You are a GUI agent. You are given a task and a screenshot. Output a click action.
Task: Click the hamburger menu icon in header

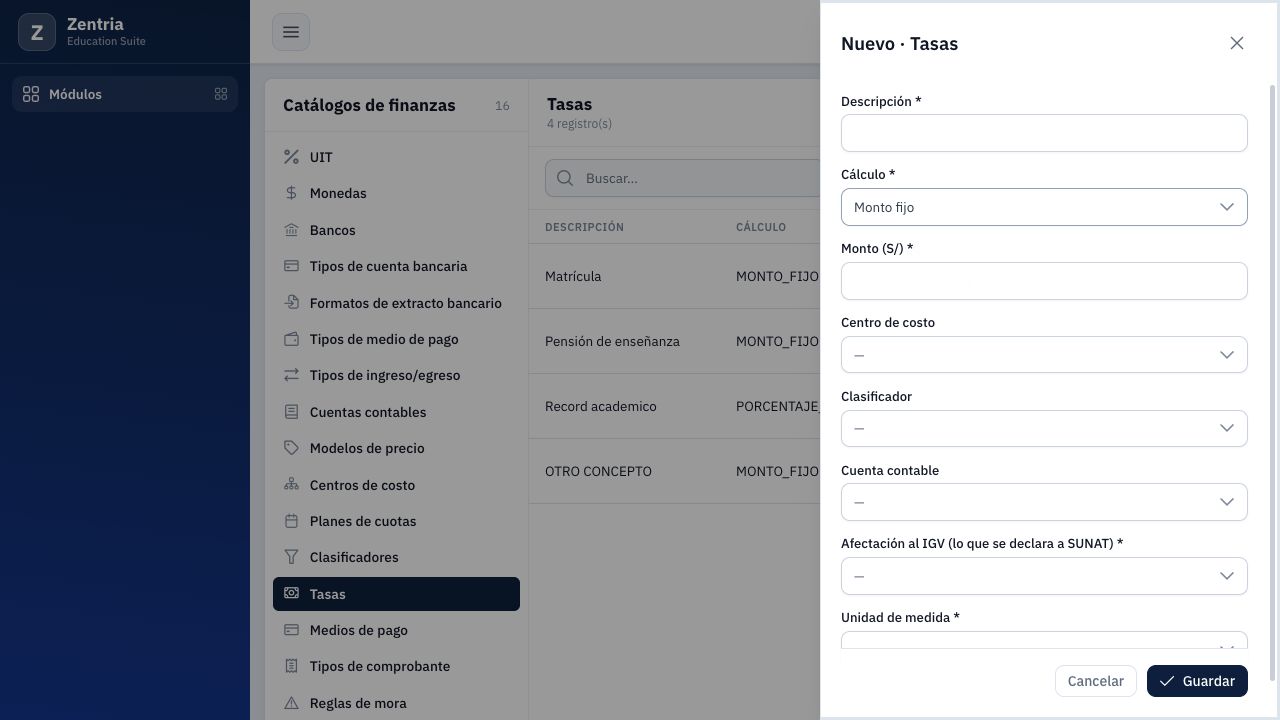291,32
